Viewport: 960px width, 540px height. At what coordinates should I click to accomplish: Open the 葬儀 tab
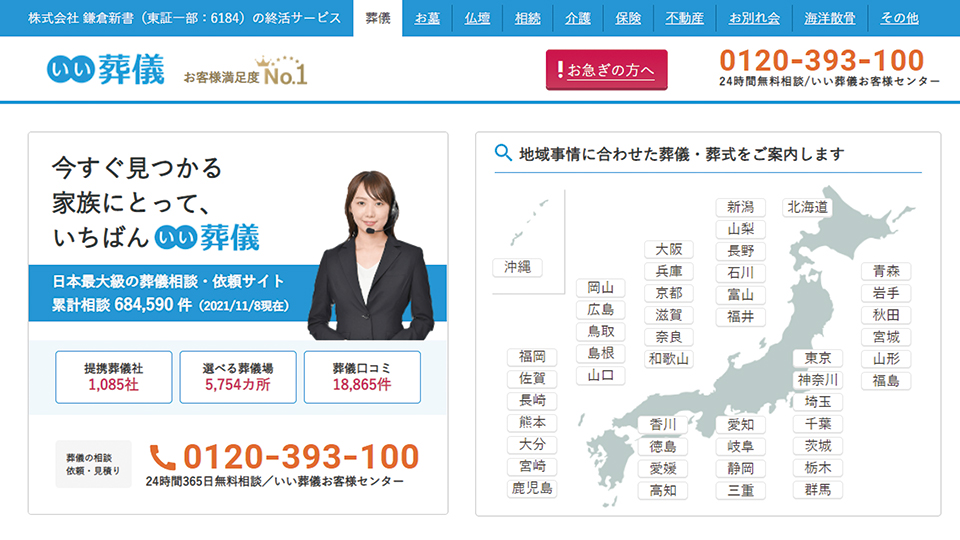pos(378,18)
